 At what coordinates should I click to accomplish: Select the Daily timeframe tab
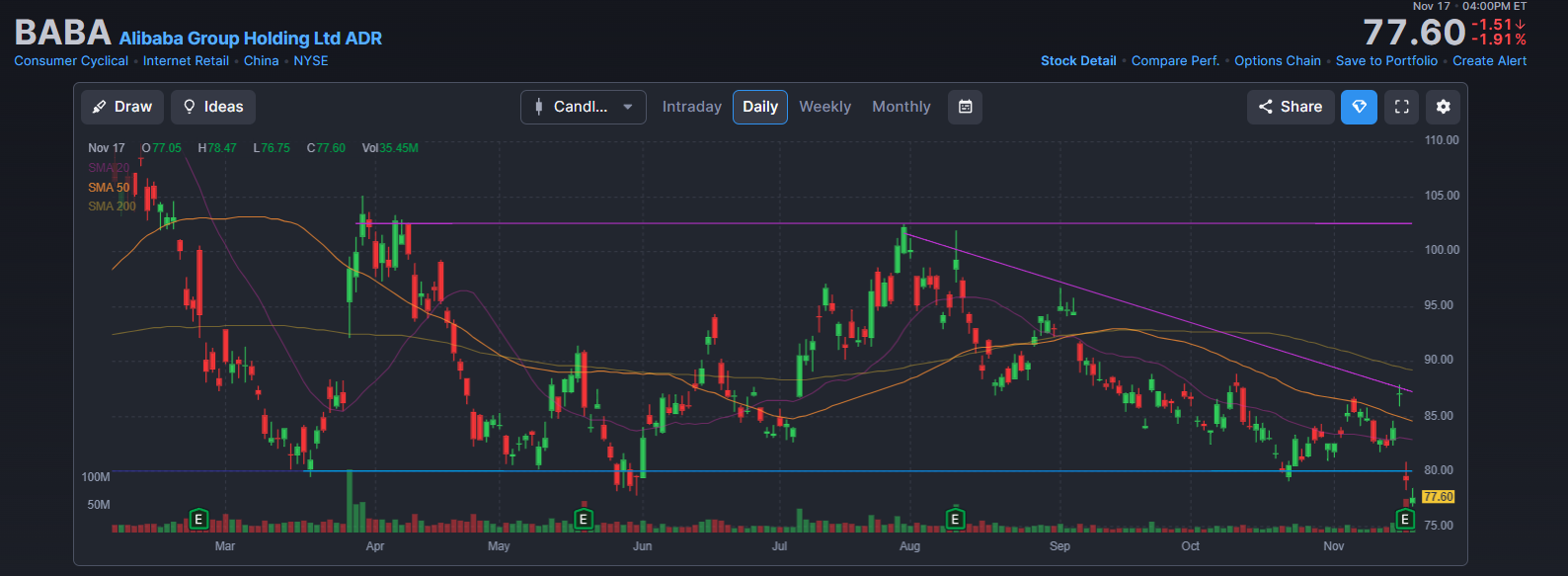click(760, 107)
